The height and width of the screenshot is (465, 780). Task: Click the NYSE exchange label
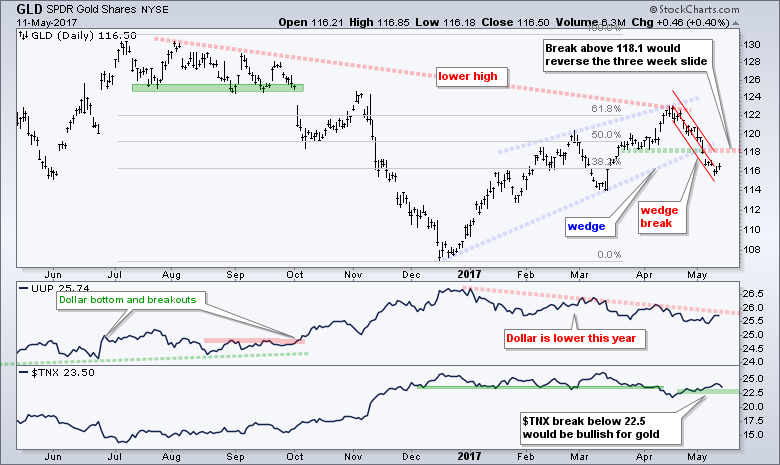pos(154,9)
